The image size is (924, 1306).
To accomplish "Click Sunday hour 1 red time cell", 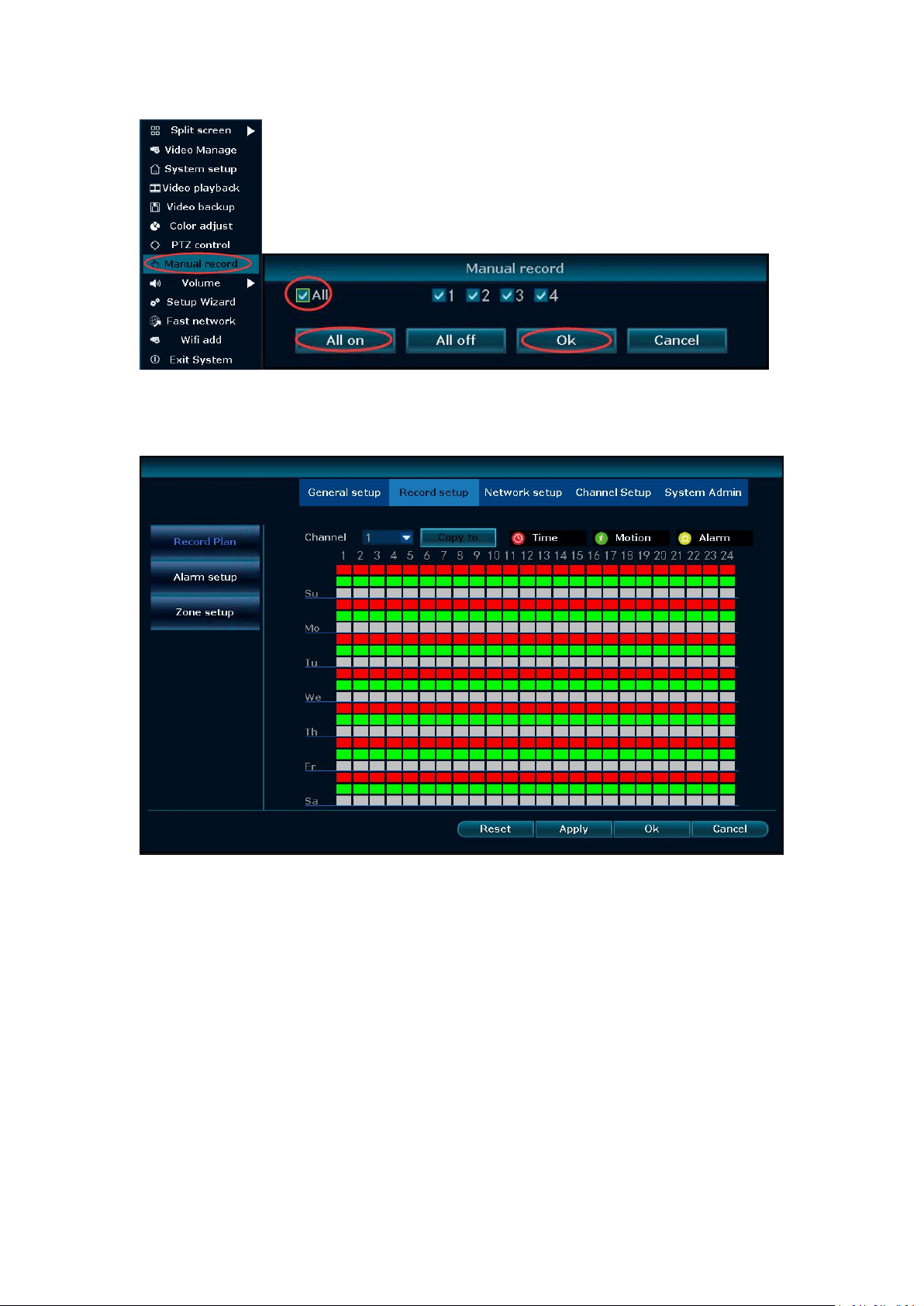I will coord(343,570).
